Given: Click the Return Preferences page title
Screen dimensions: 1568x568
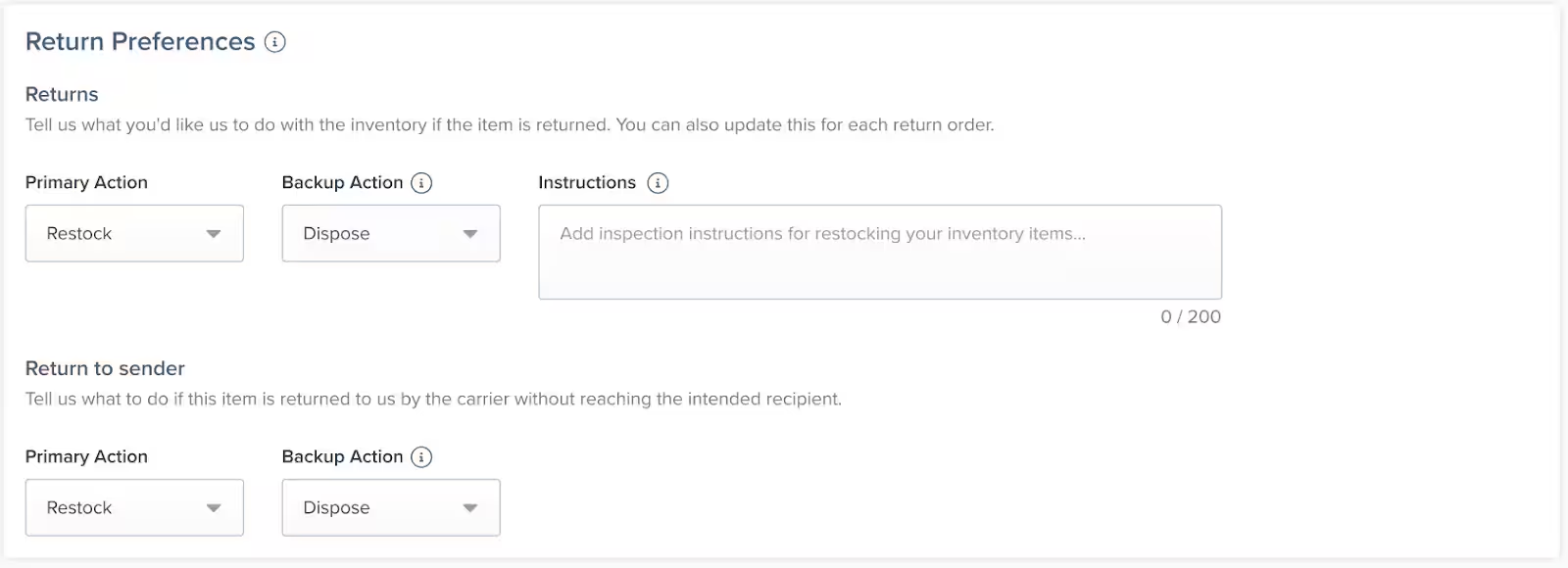Looking at the screenshot, I should click(x=140, y=41).
